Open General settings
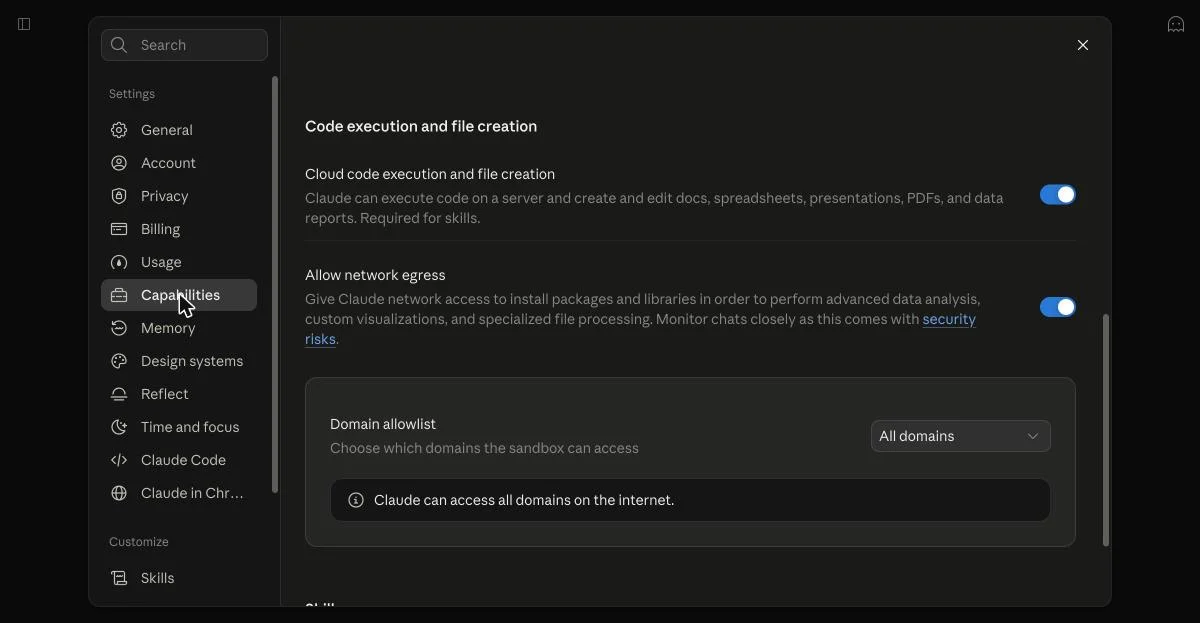 tap(179, 130)
